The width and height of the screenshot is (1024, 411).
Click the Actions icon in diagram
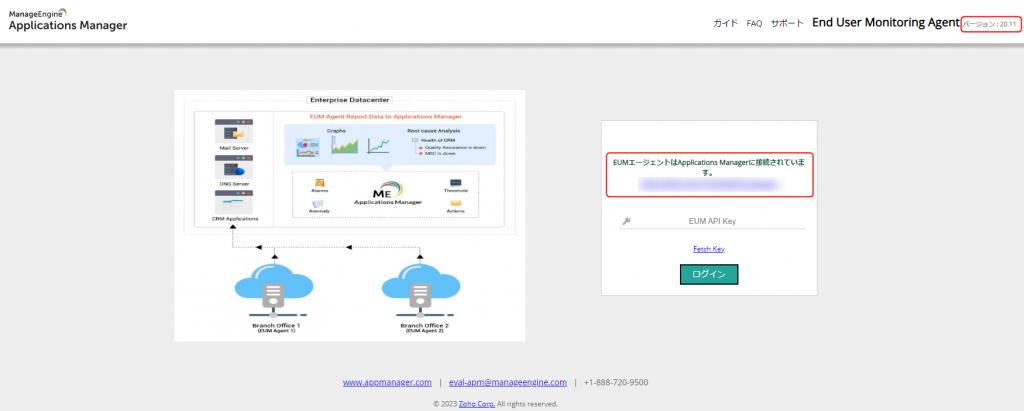[455, 204]
